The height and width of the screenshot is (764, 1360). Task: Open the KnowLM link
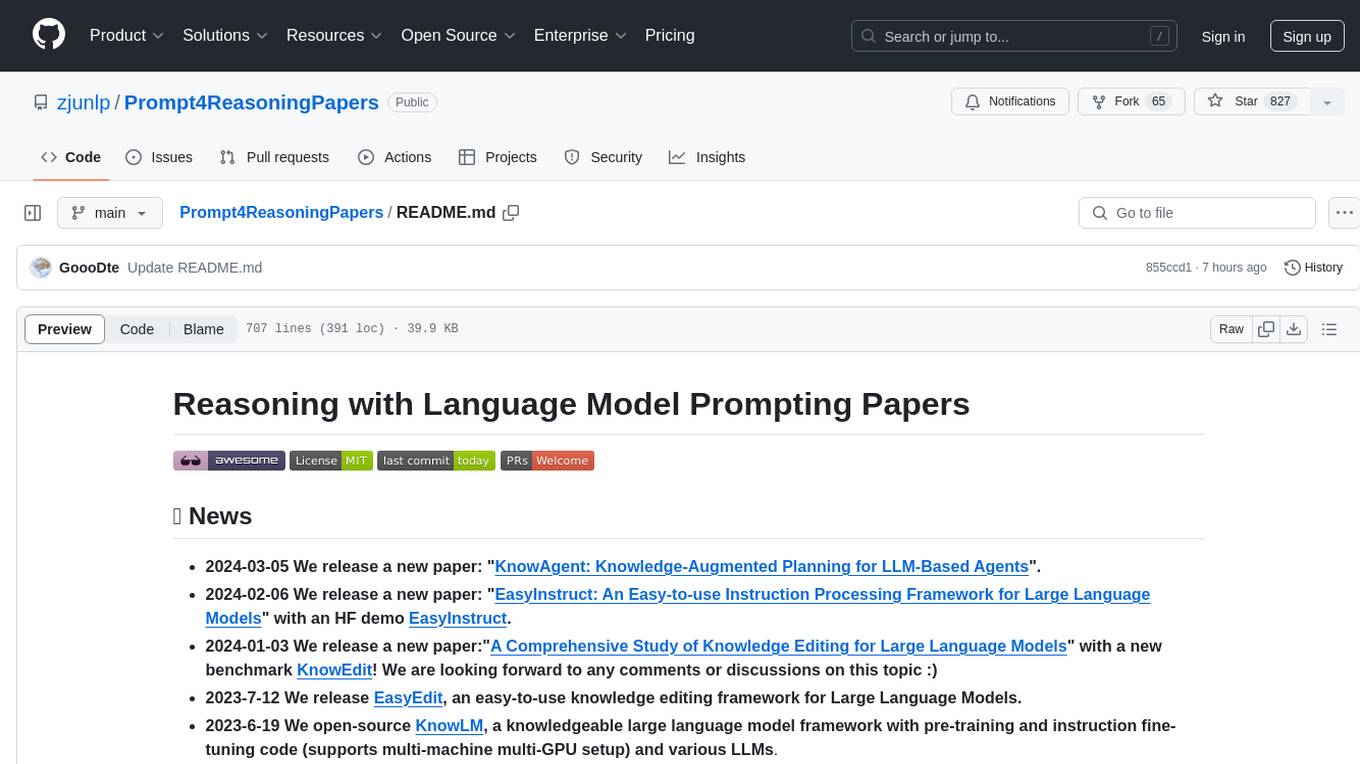[450, 726]
